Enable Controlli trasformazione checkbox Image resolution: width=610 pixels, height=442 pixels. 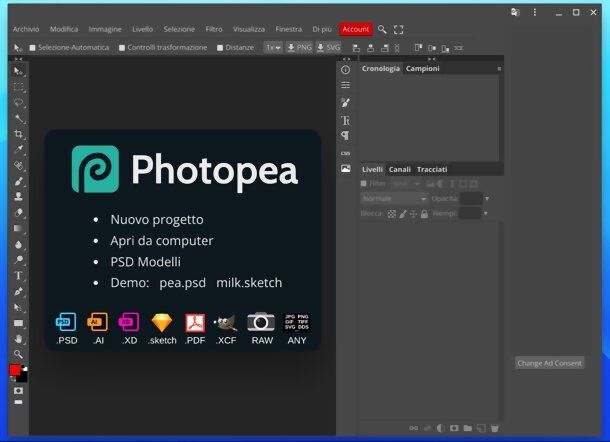(122, 47)
